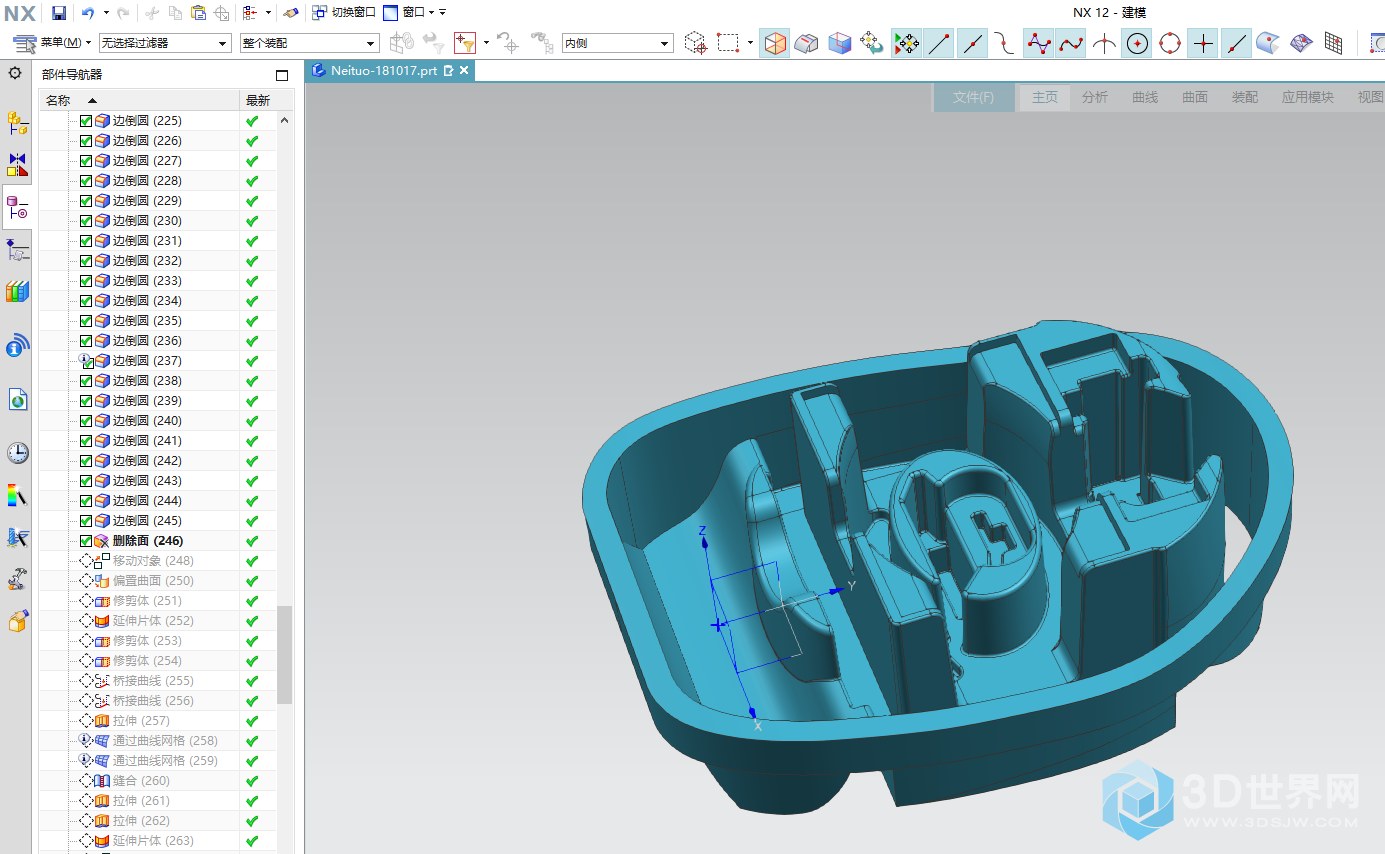The height and width of the screenshot is (854, 1385).
Task: Open the Reuse Library sidebar tab
Action: [17, 292]
